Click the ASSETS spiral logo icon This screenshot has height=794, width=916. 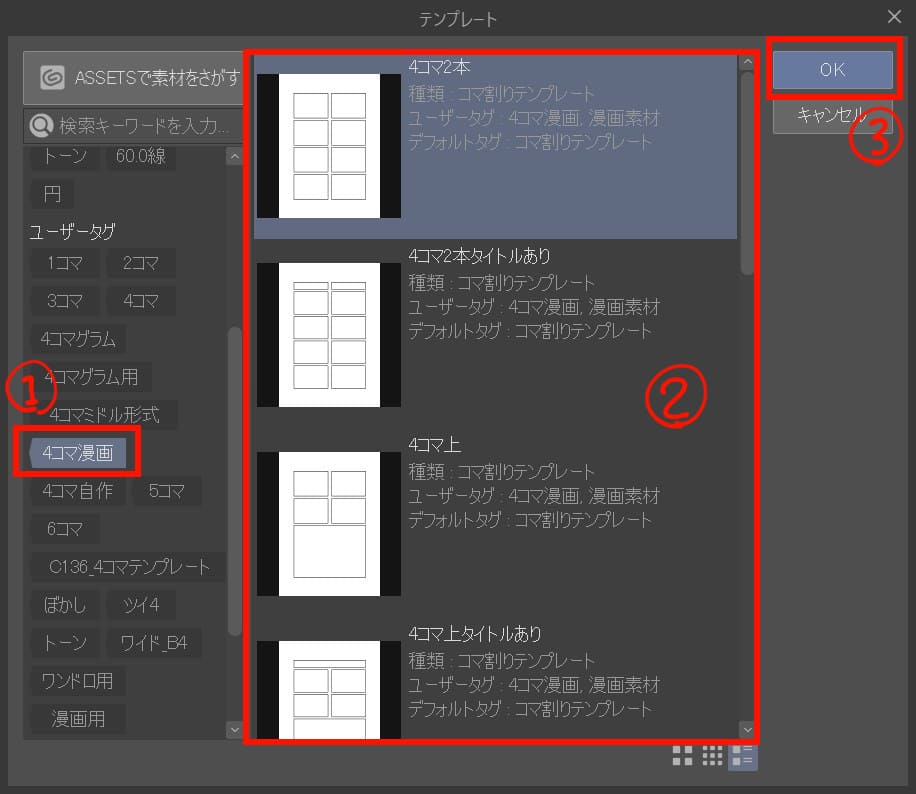52,77
